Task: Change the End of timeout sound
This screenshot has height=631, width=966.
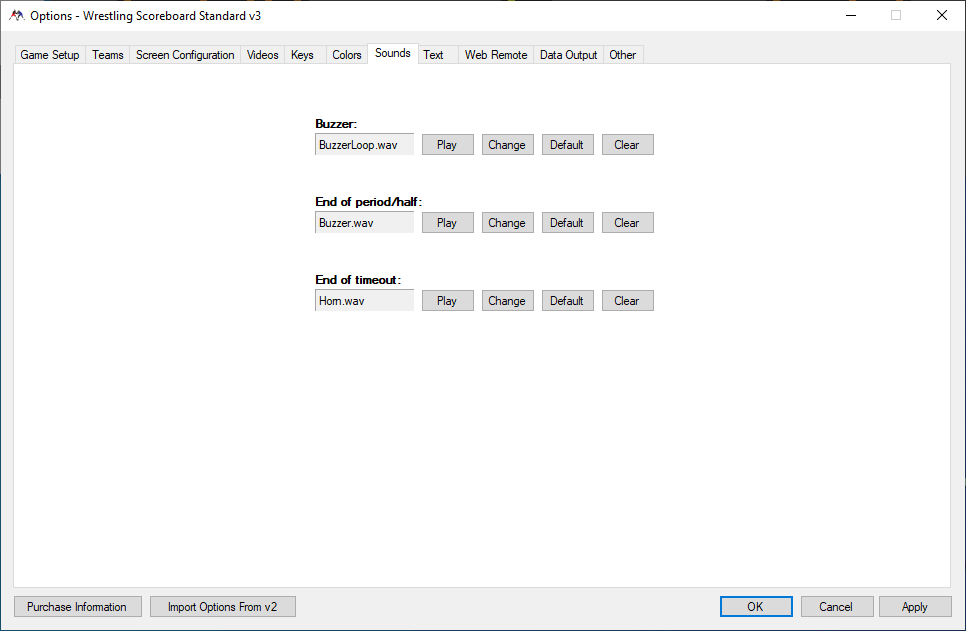Action: pyautogui.click(x=507, y=301)
